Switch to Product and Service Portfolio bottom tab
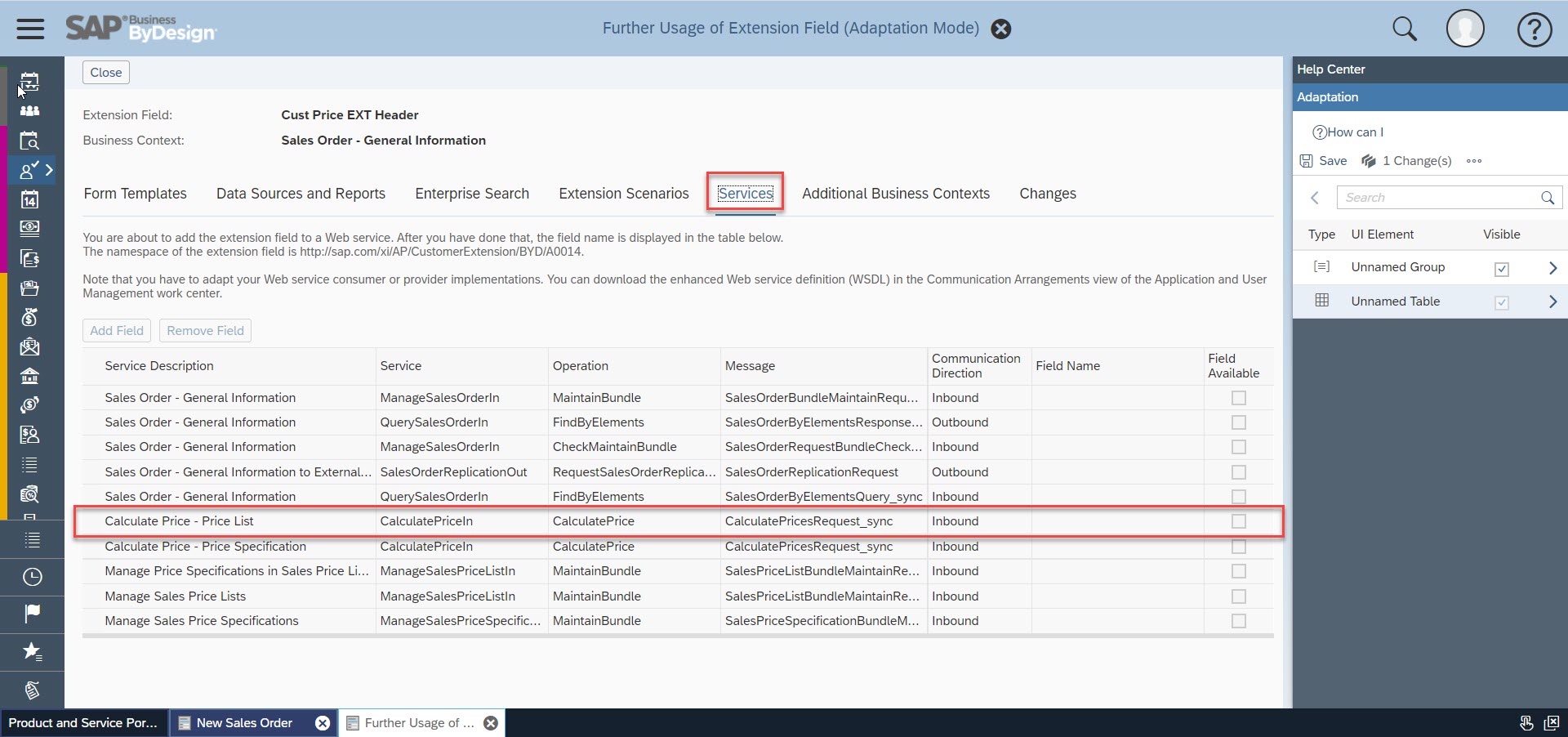 [82, 723]
